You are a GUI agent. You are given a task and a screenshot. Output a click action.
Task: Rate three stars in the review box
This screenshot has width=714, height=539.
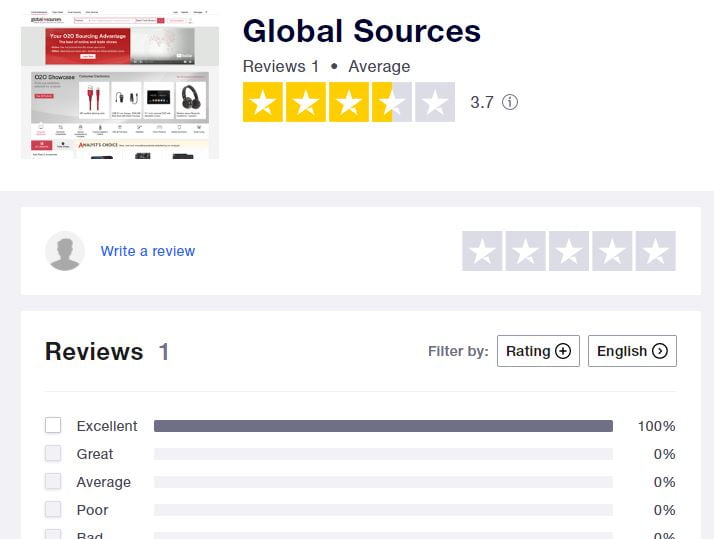click(569, 251)
